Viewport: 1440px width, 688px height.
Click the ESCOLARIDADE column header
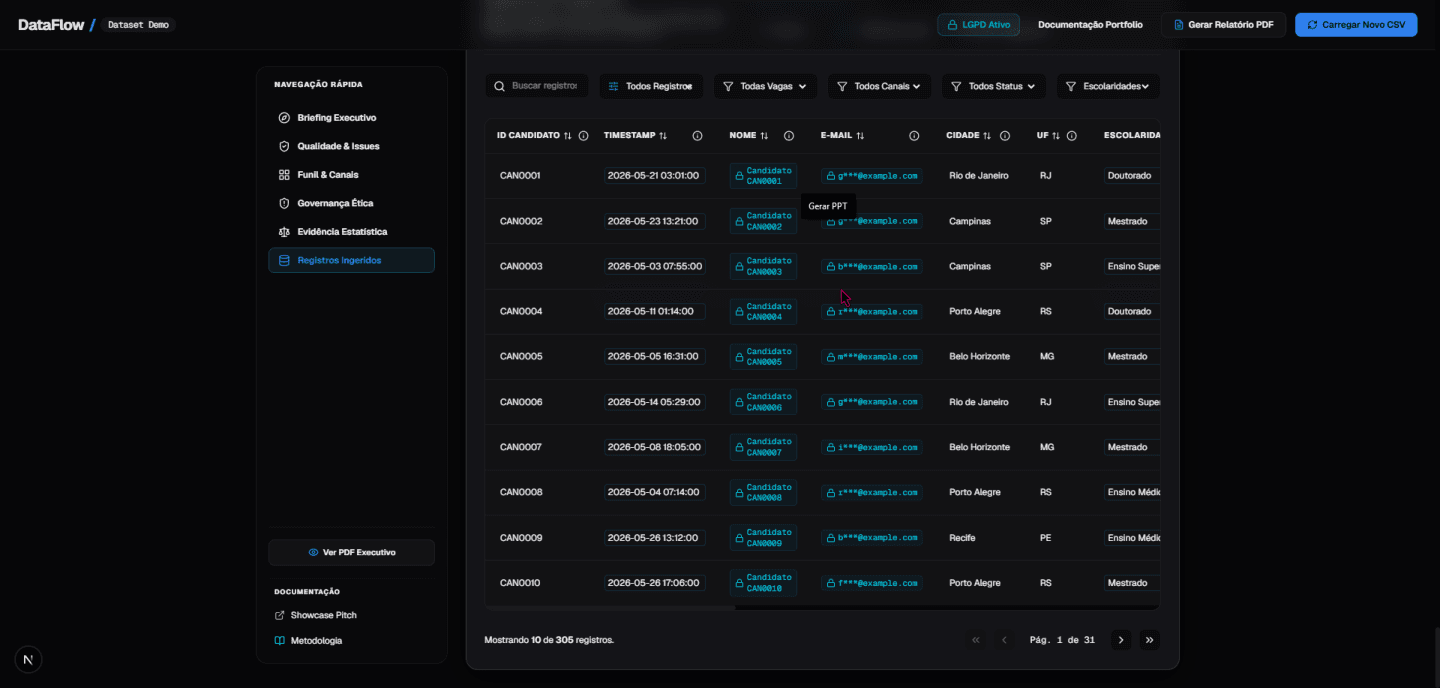point(1132,135)
